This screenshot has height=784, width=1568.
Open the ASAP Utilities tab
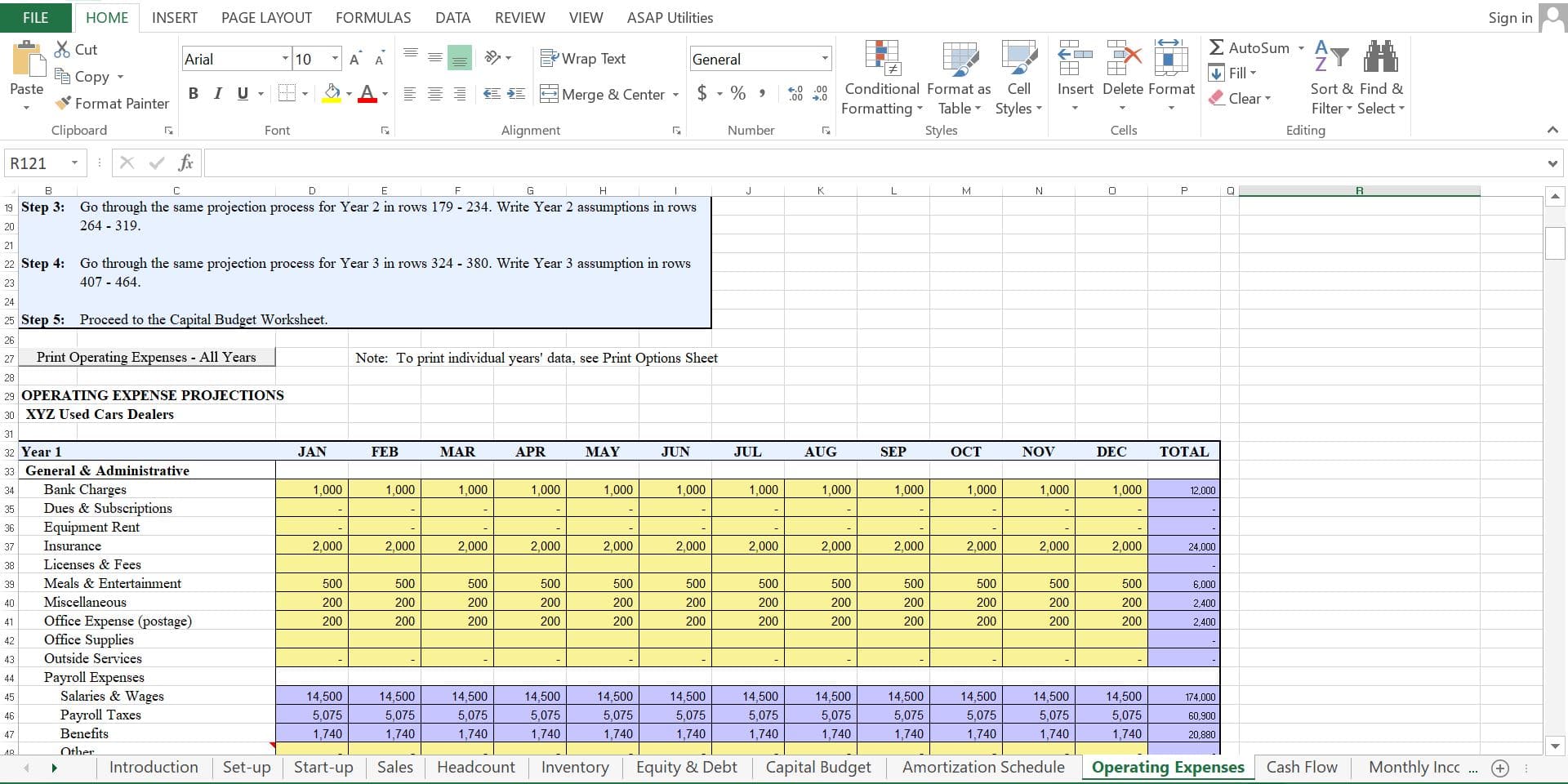pyautogui.click(x=670, y=17)
